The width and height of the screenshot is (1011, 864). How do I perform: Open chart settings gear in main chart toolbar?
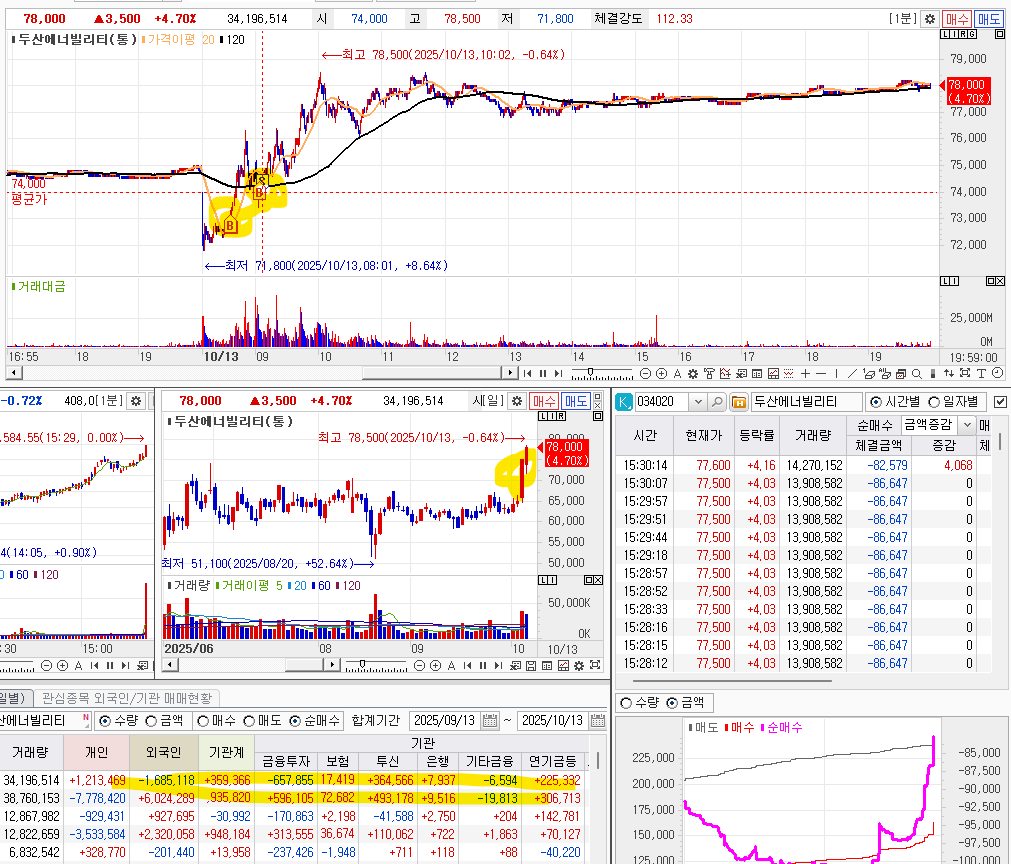point(692,373)
